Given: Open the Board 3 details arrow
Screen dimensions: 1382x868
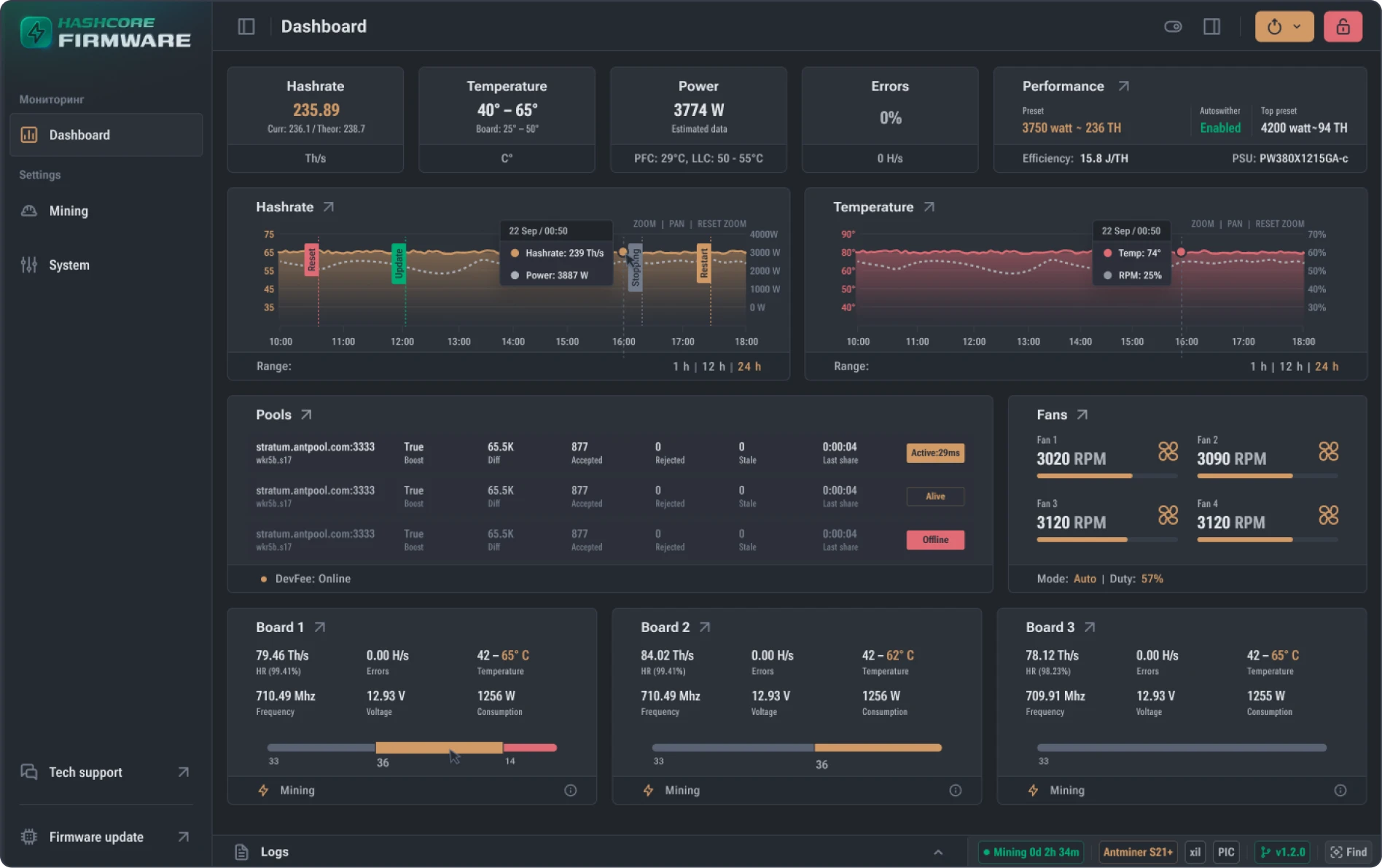Looking at the screenshot, I should 1090,627.
